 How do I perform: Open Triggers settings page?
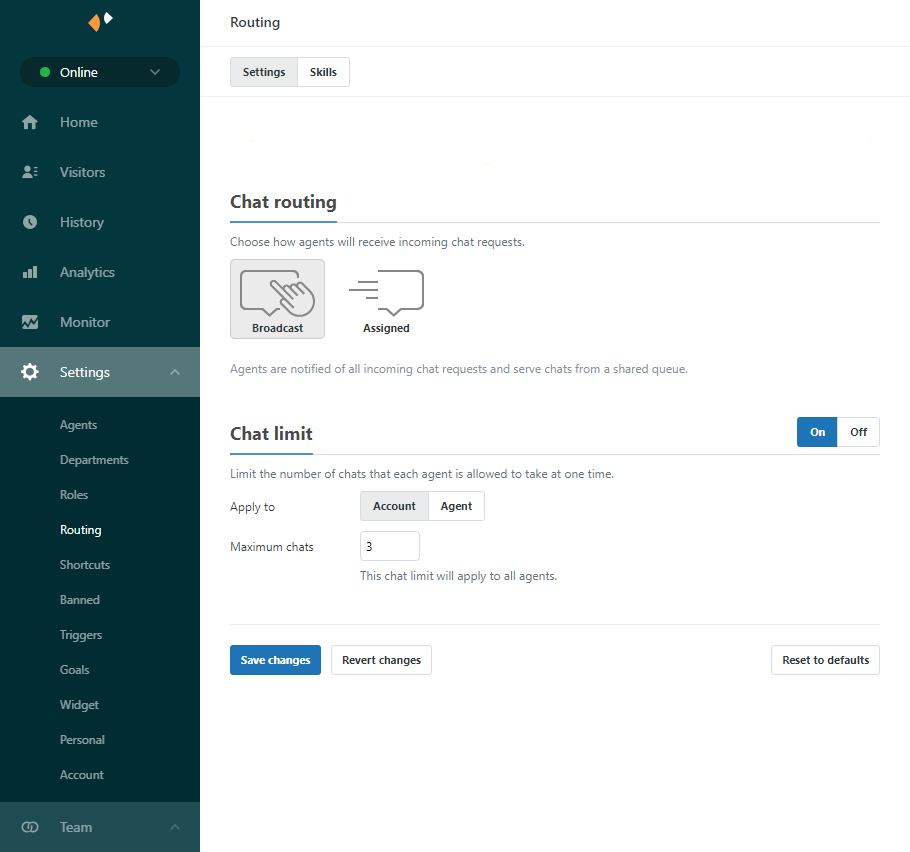(x=81, y=635)
